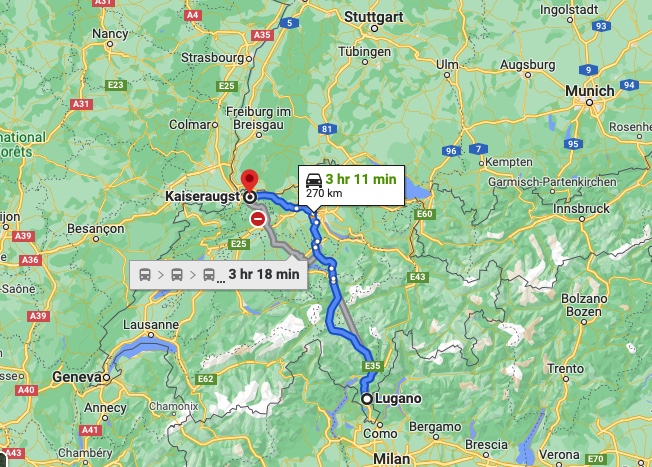Click the E43 road shield
The image size is (652, 467).
click(x=417, y=277)
